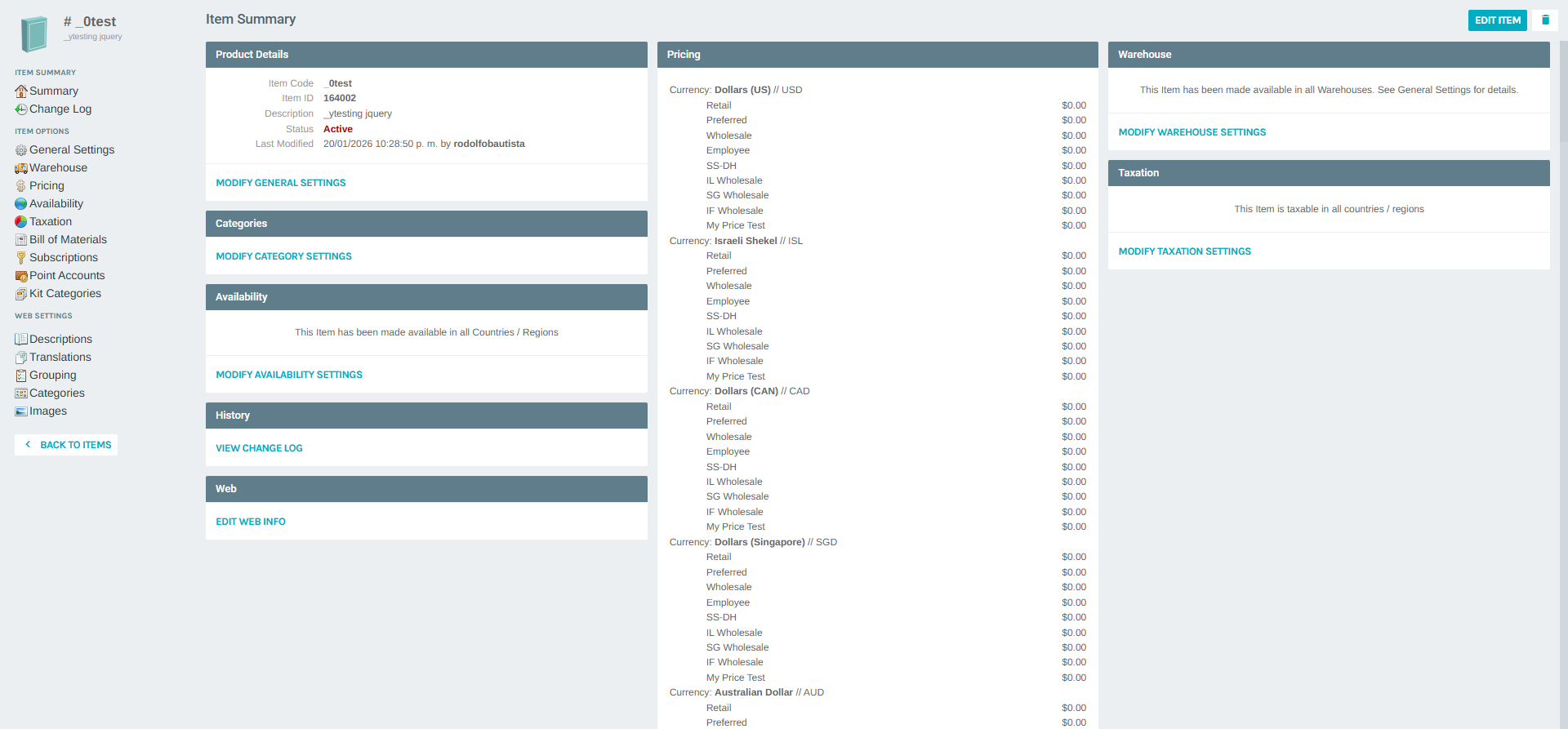This screenshot has height=729, width=1568.
Task: Click the item book thumbnail icon
Action: [34, 34]
